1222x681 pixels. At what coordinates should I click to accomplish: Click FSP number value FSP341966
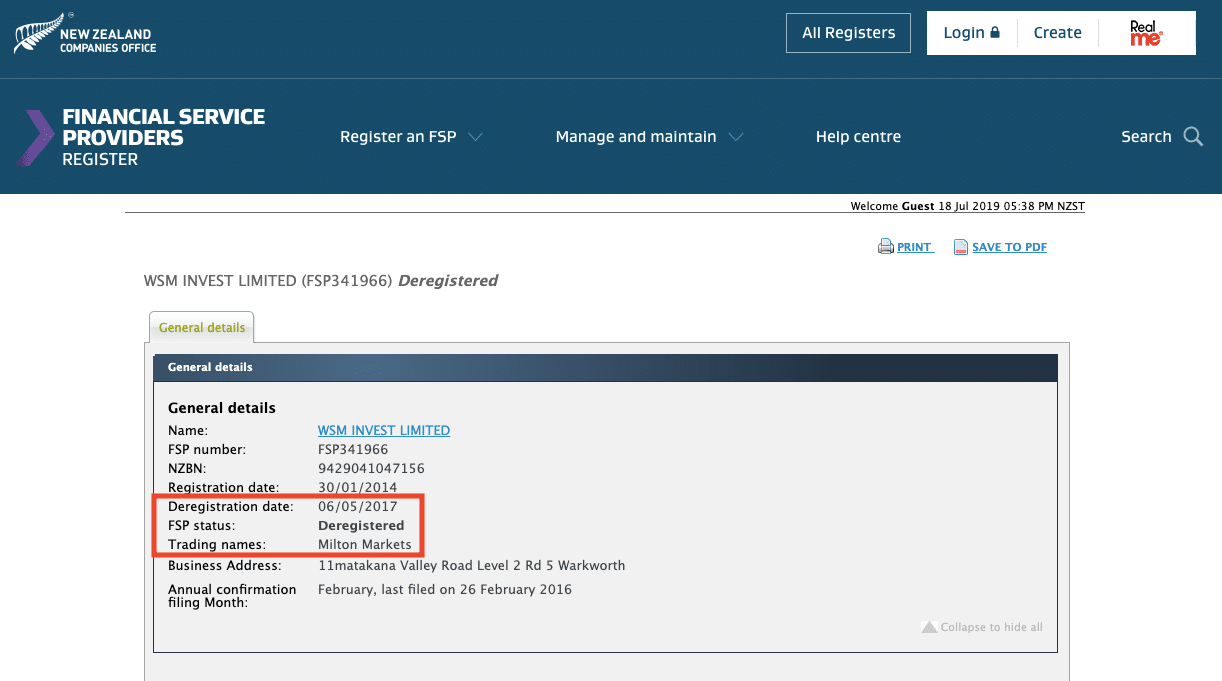click(x=353, y=450)
